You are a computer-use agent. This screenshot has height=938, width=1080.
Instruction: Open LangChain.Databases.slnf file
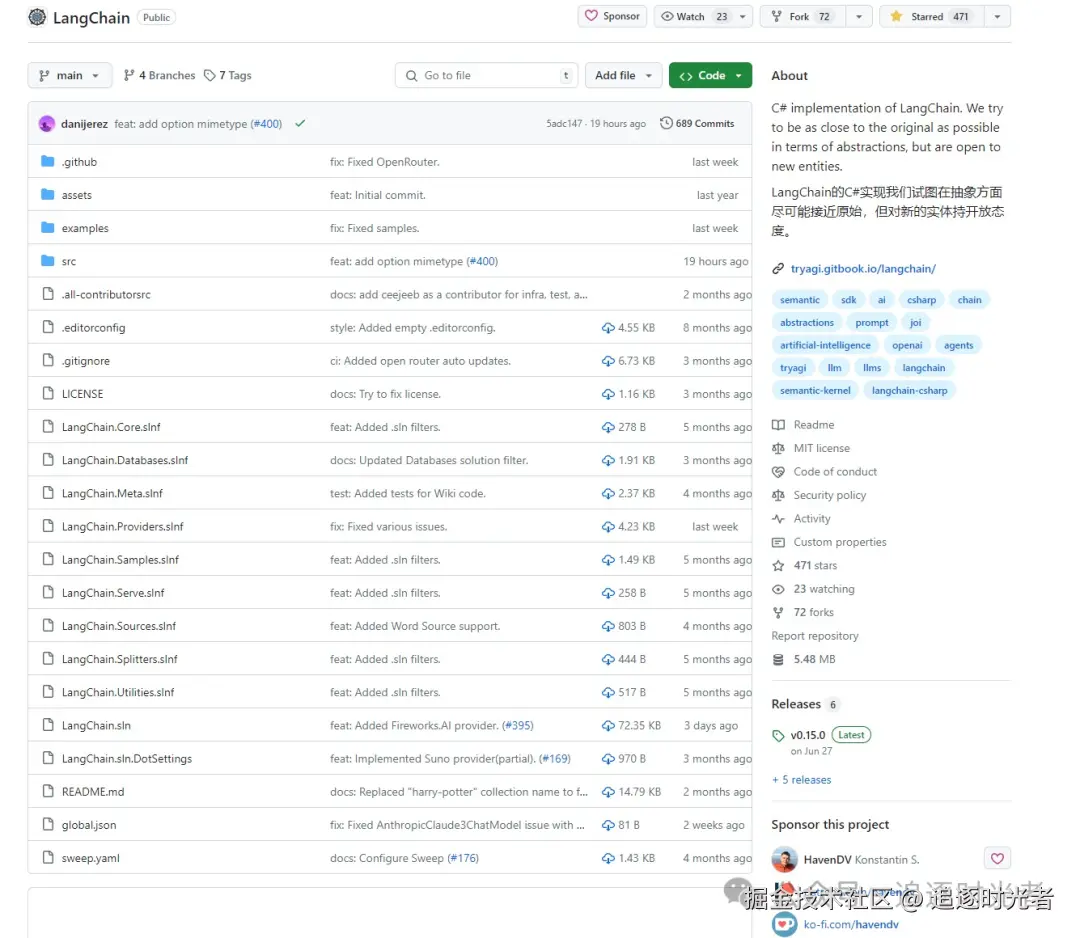pos(125,460)
